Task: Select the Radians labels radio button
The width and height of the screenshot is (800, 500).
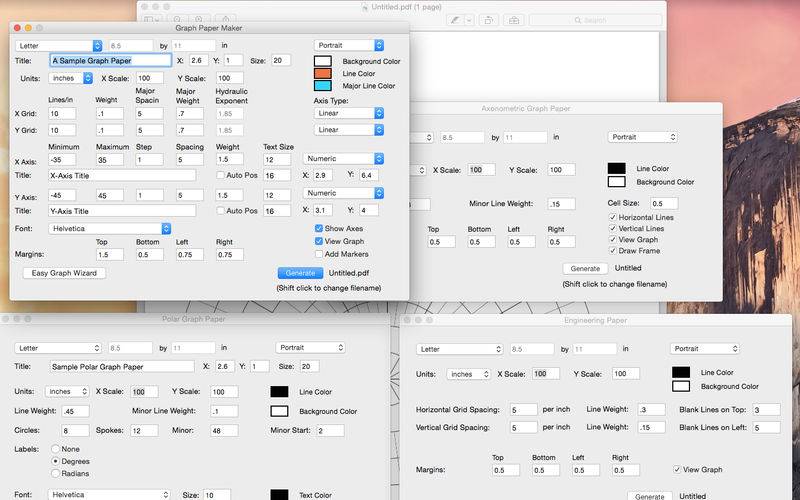Action: coord(56,473)
